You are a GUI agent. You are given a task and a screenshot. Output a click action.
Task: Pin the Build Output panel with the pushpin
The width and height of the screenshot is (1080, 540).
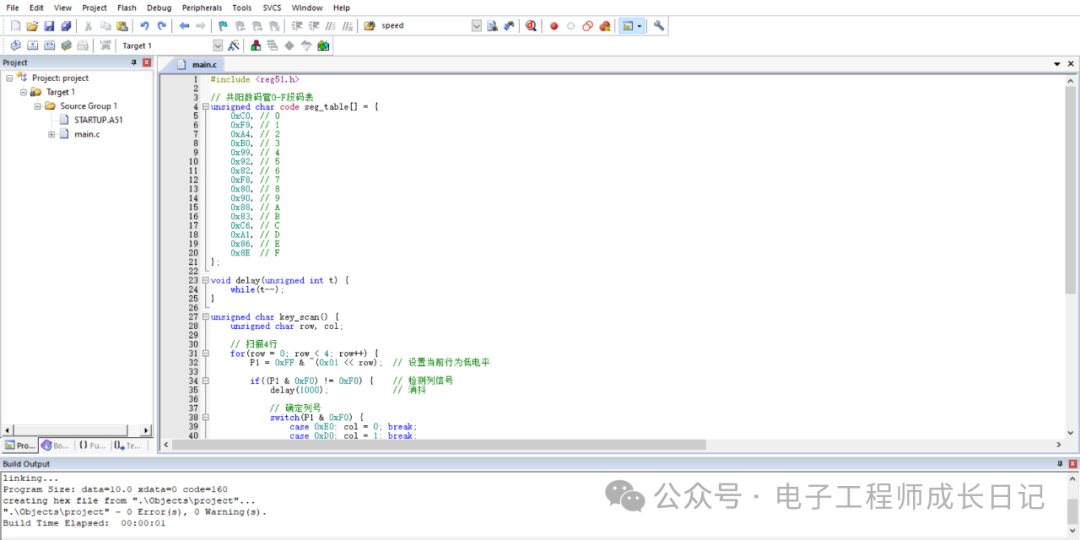click(x=1059, y=464)
